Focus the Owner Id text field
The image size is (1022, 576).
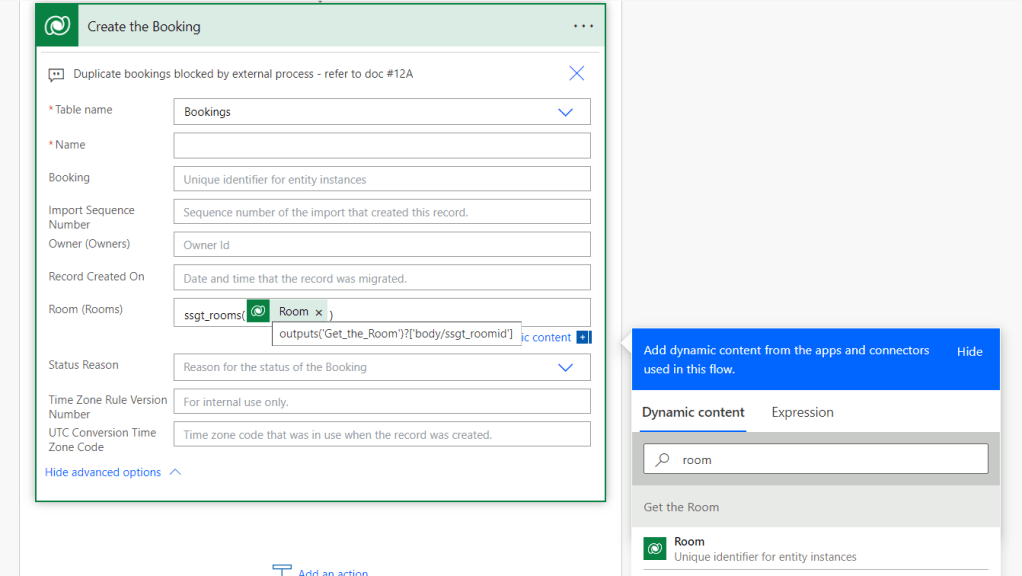(x=381, y=245)
